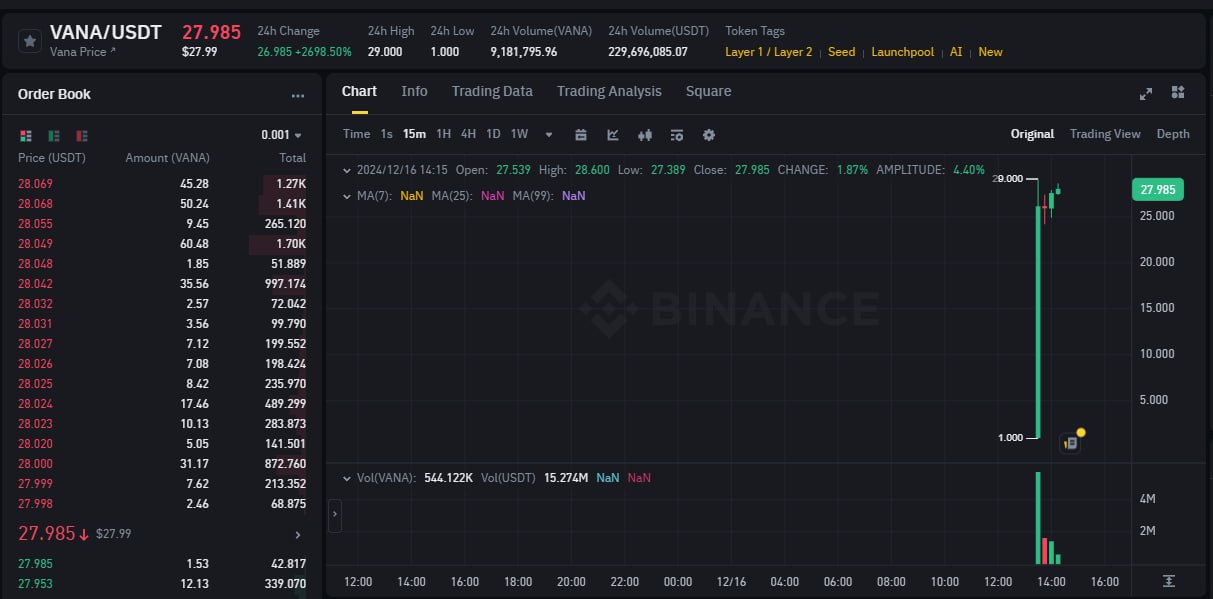The image size is (1213, 599).
Task: Click the AI token tag
Action: pos(956,52)
